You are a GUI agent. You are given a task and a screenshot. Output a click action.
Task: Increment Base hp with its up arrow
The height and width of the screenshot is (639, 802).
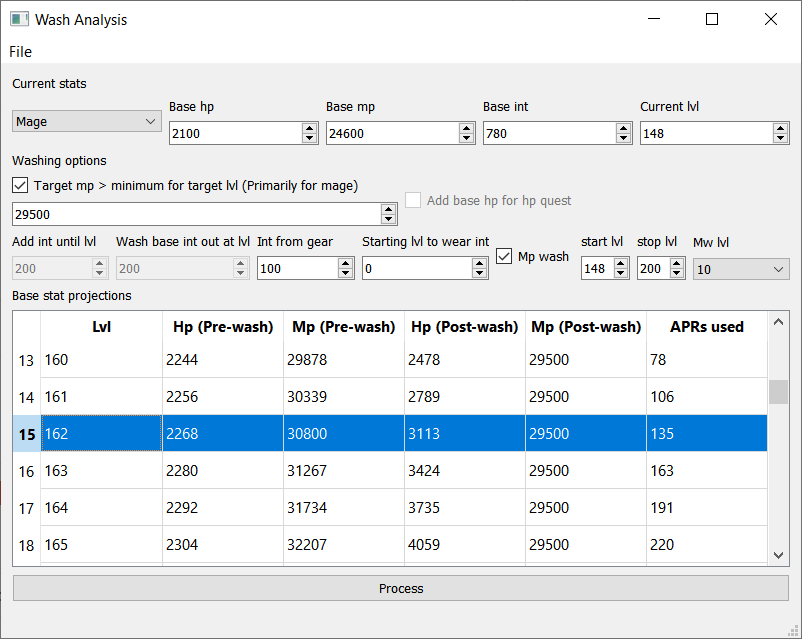[x=309, y=128]
